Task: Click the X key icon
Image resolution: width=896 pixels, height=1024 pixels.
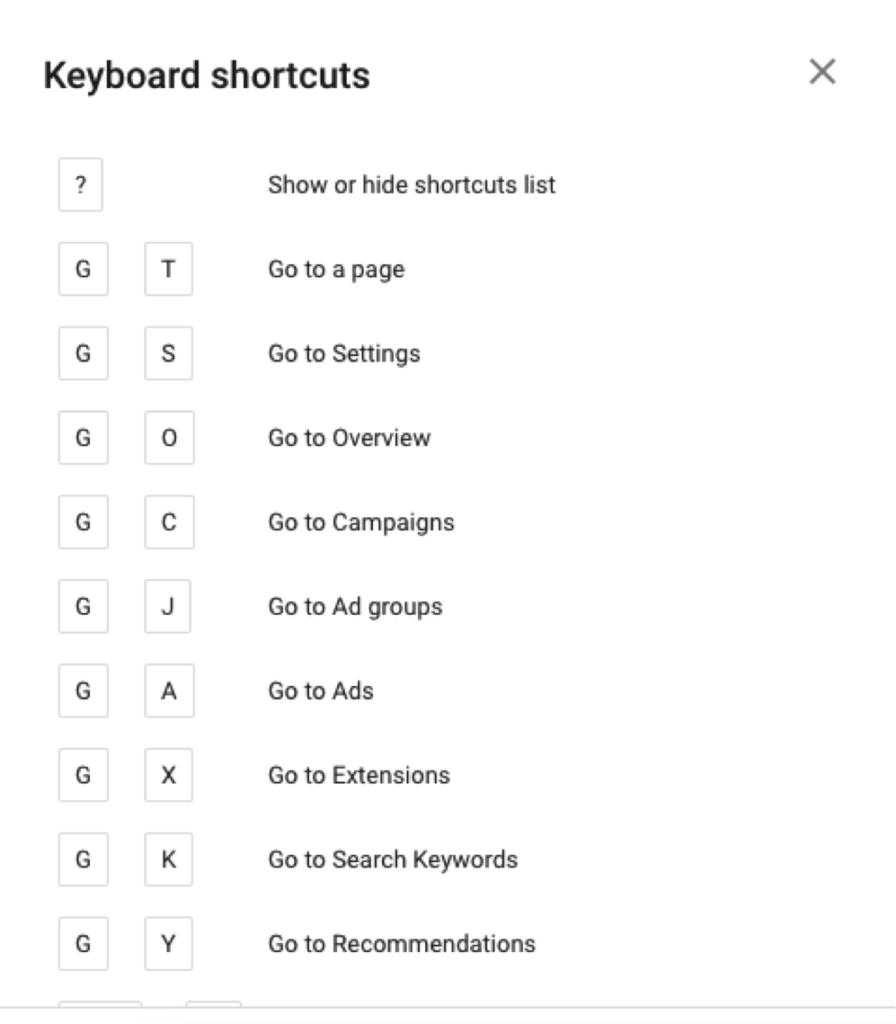Action: (x=168, y=775)
